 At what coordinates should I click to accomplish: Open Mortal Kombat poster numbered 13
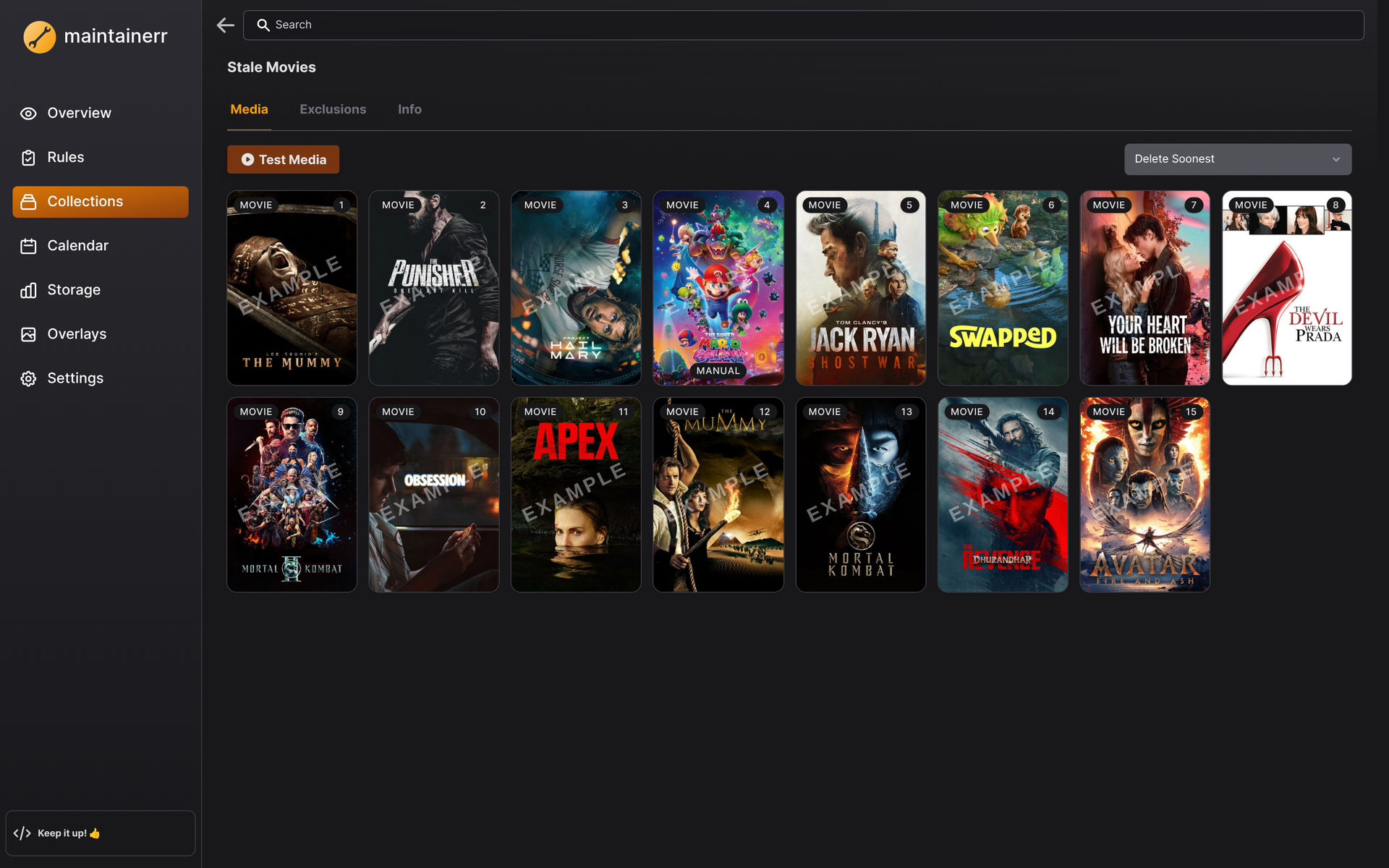point(861,495)
